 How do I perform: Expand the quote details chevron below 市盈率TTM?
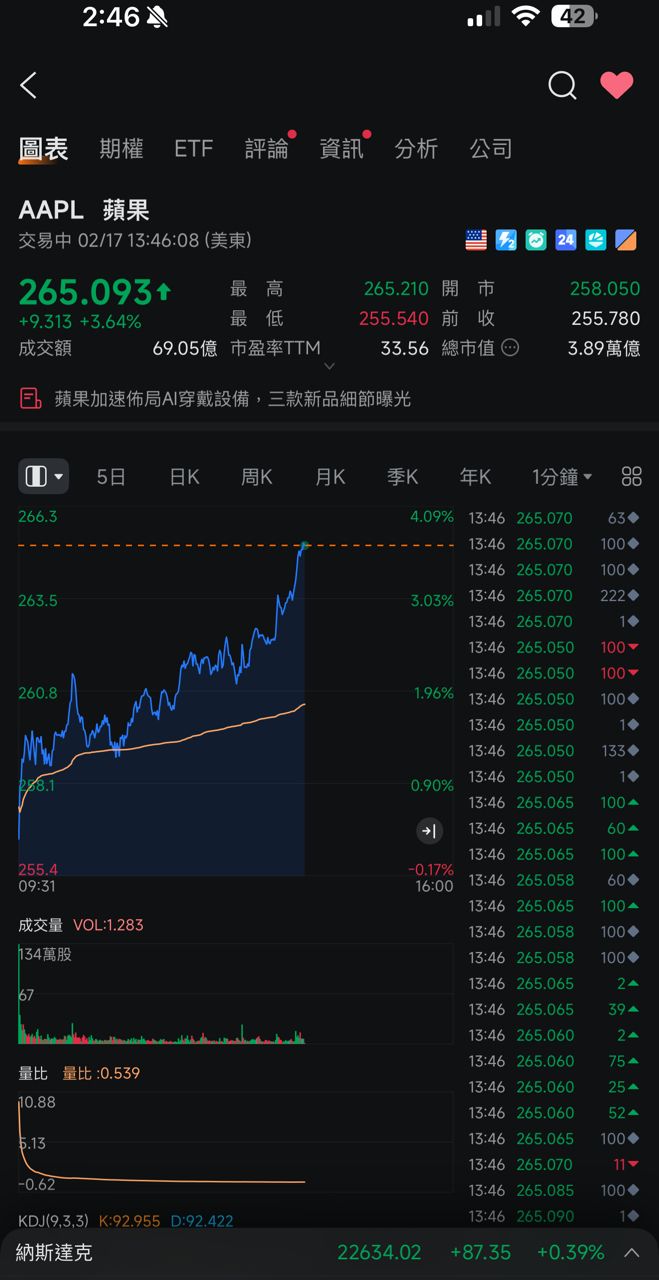[330, 368]
